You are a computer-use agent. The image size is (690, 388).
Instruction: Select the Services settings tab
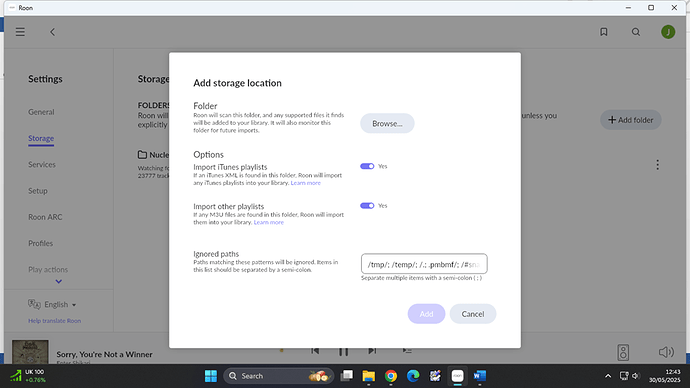[42, 165]
